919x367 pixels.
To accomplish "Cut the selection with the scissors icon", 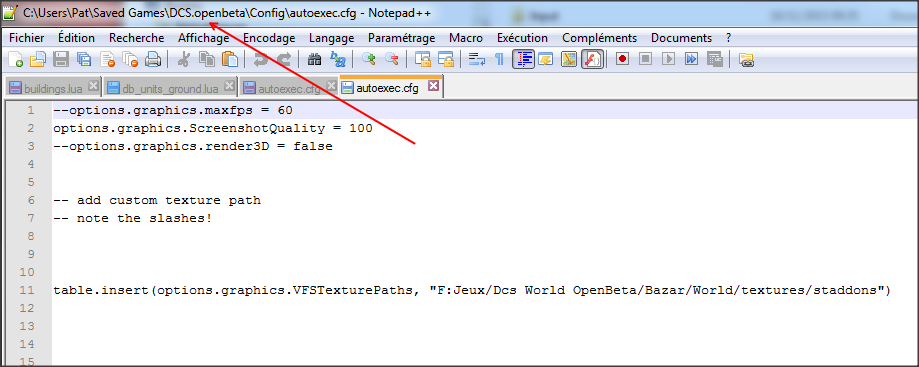I will 184,59.
